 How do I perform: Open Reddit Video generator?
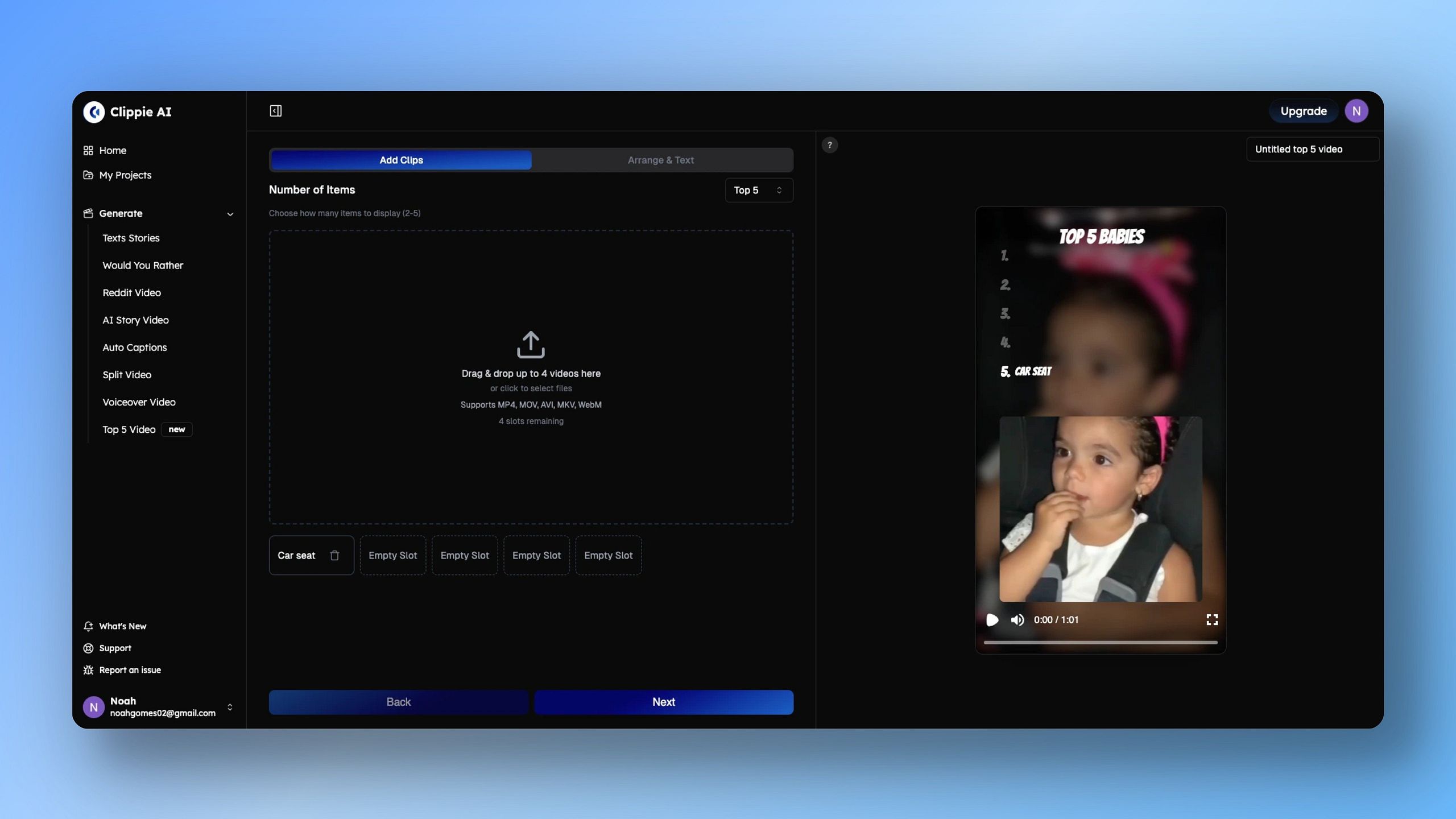131,292
